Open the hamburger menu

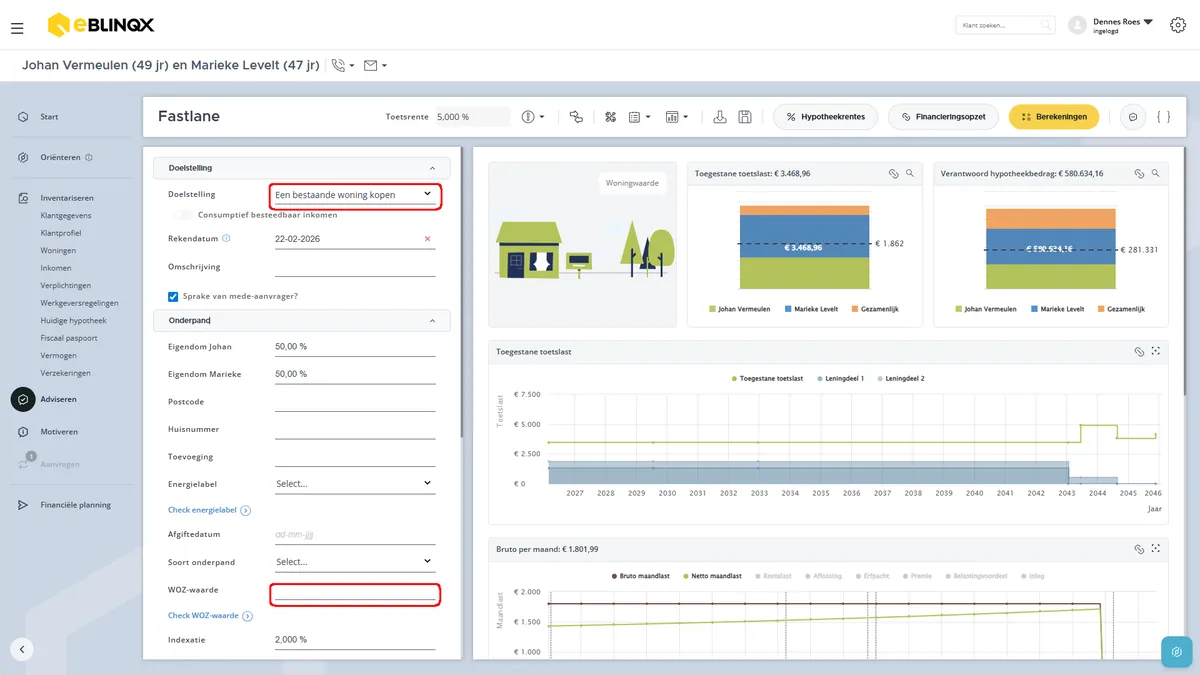click(17, 28)
